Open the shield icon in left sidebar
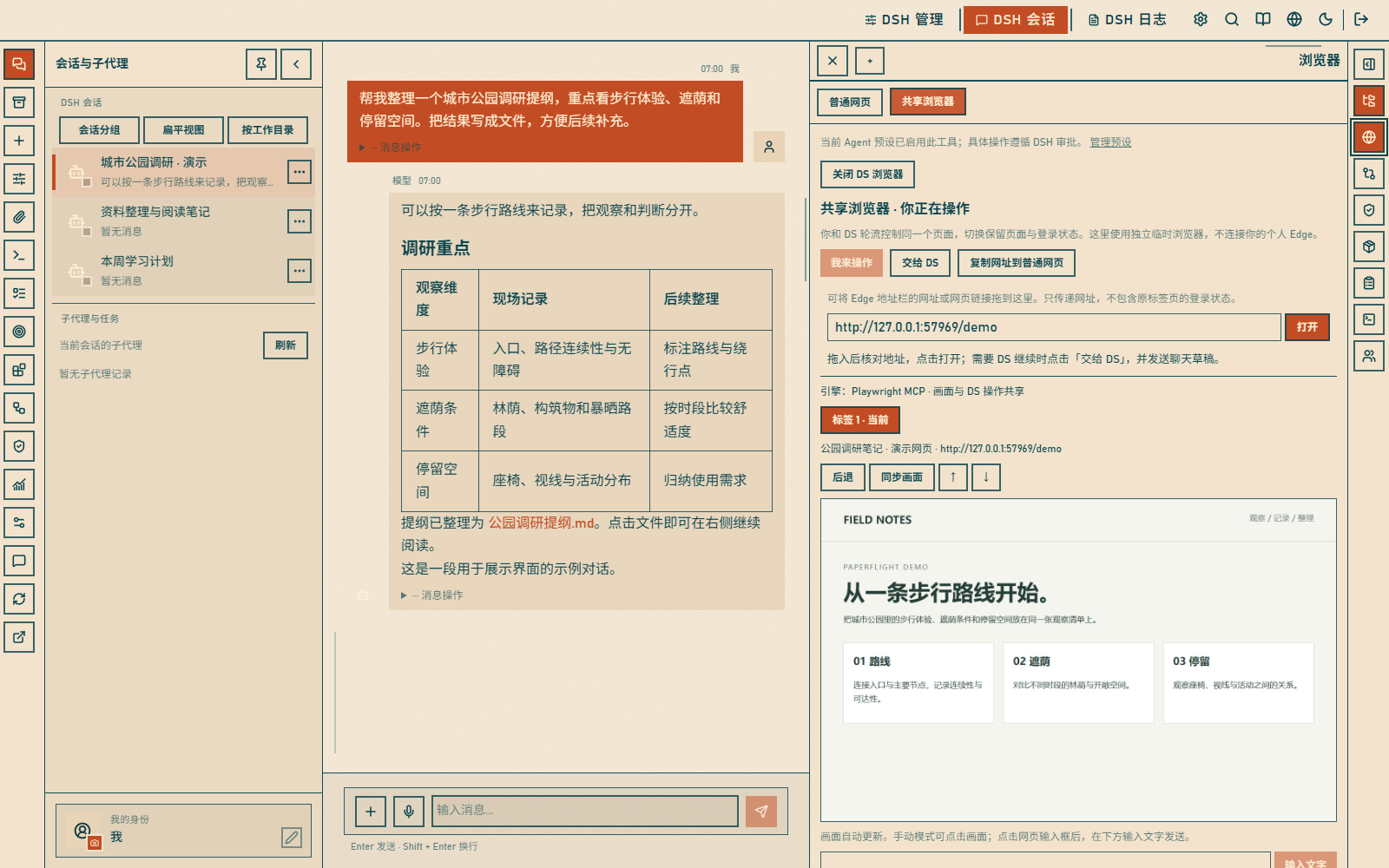1389x868 pixels. coord(19,446)
